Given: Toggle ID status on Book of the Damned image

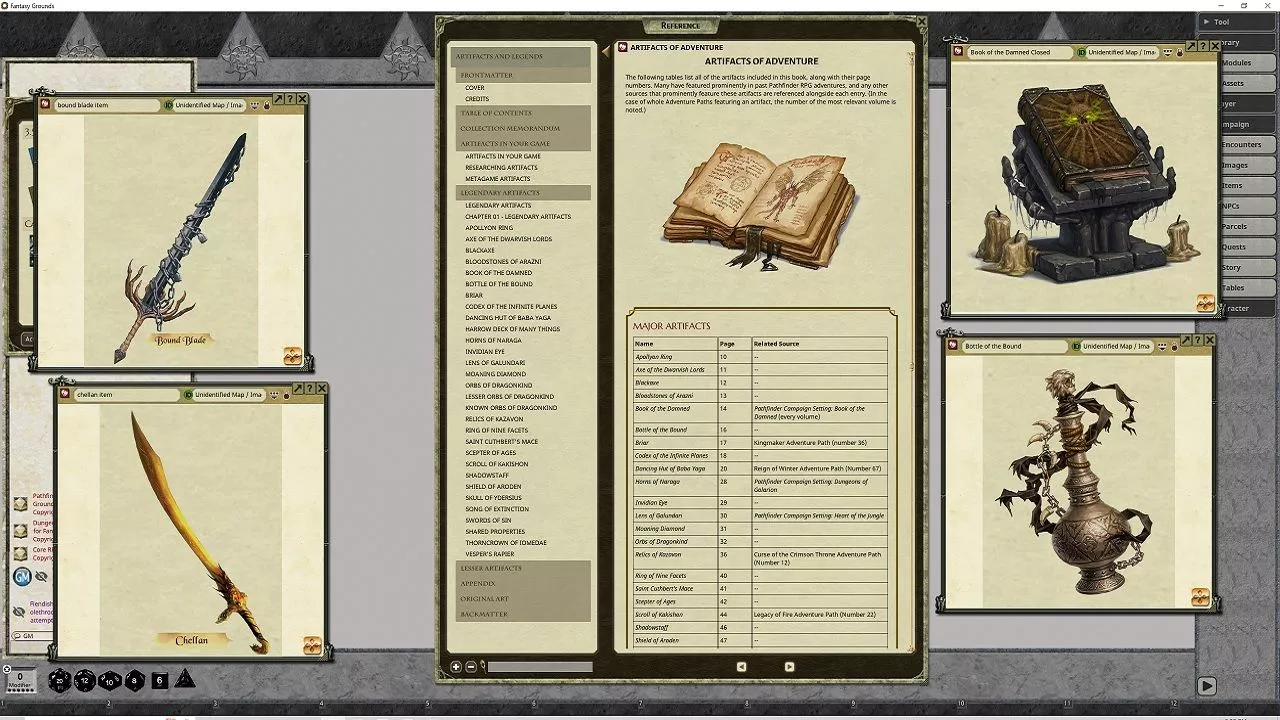Looking at the screenshot, I should pos(1082,52).
